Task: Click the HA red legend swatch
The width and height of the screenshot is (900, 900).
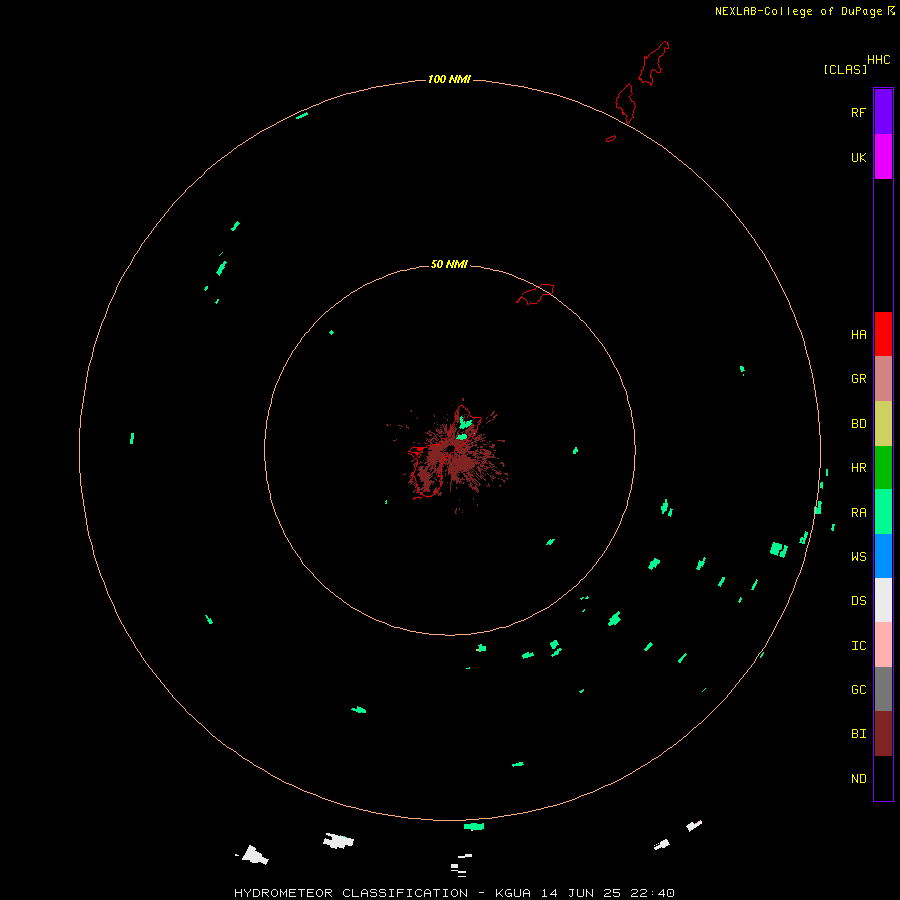Action: 883,334
